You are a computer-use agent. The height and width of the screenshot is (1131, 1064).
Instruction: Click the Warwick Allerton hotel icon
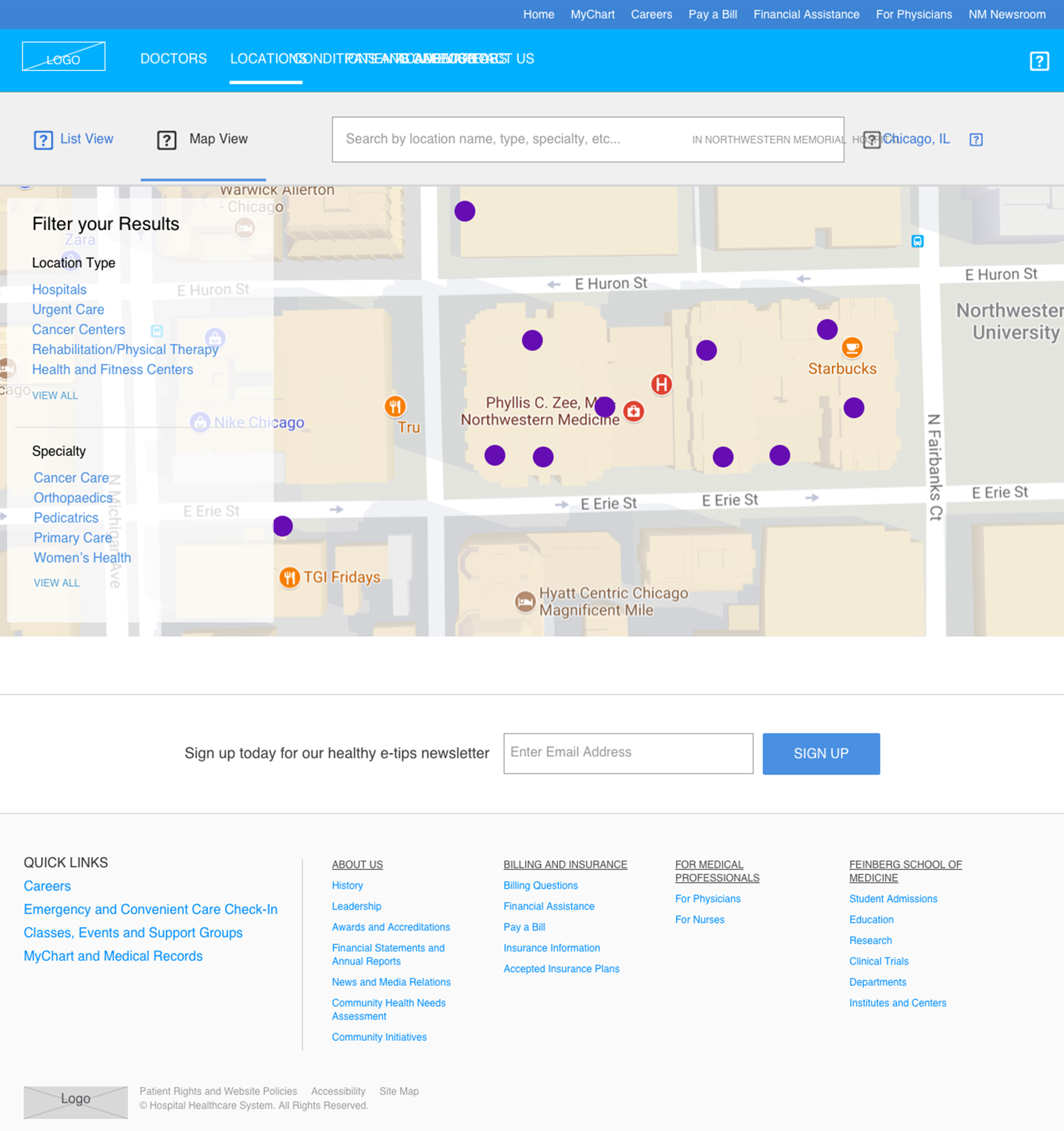click(244, 228)
